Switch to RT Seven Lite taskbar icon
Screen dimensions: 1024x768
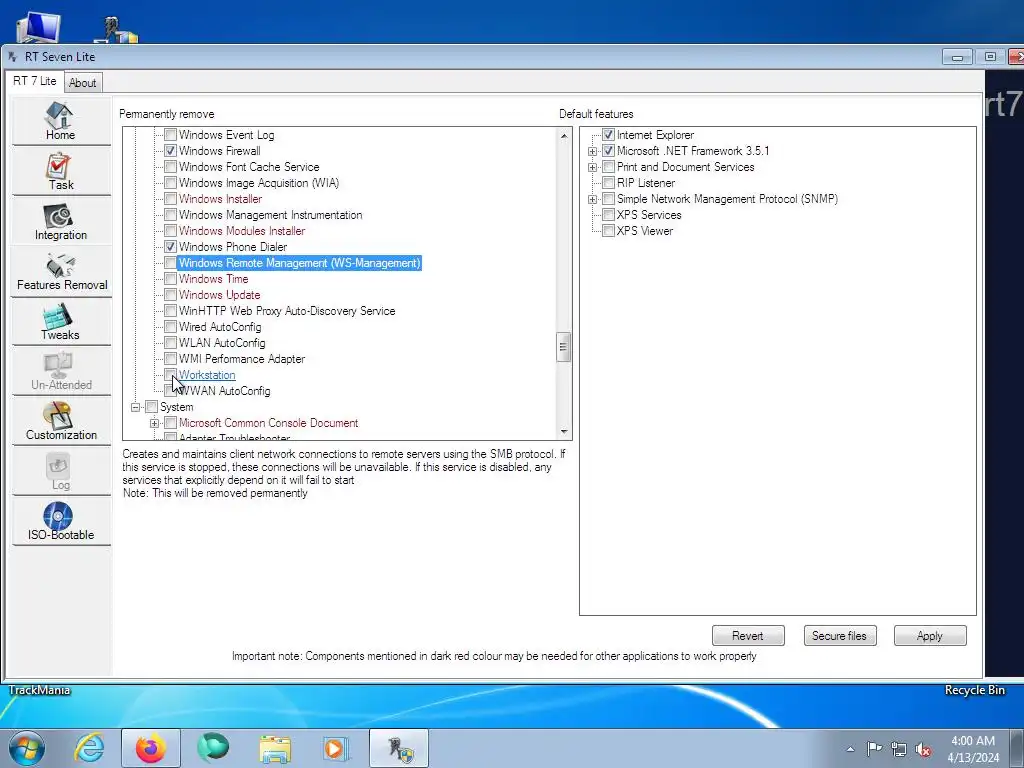point(399,748)
